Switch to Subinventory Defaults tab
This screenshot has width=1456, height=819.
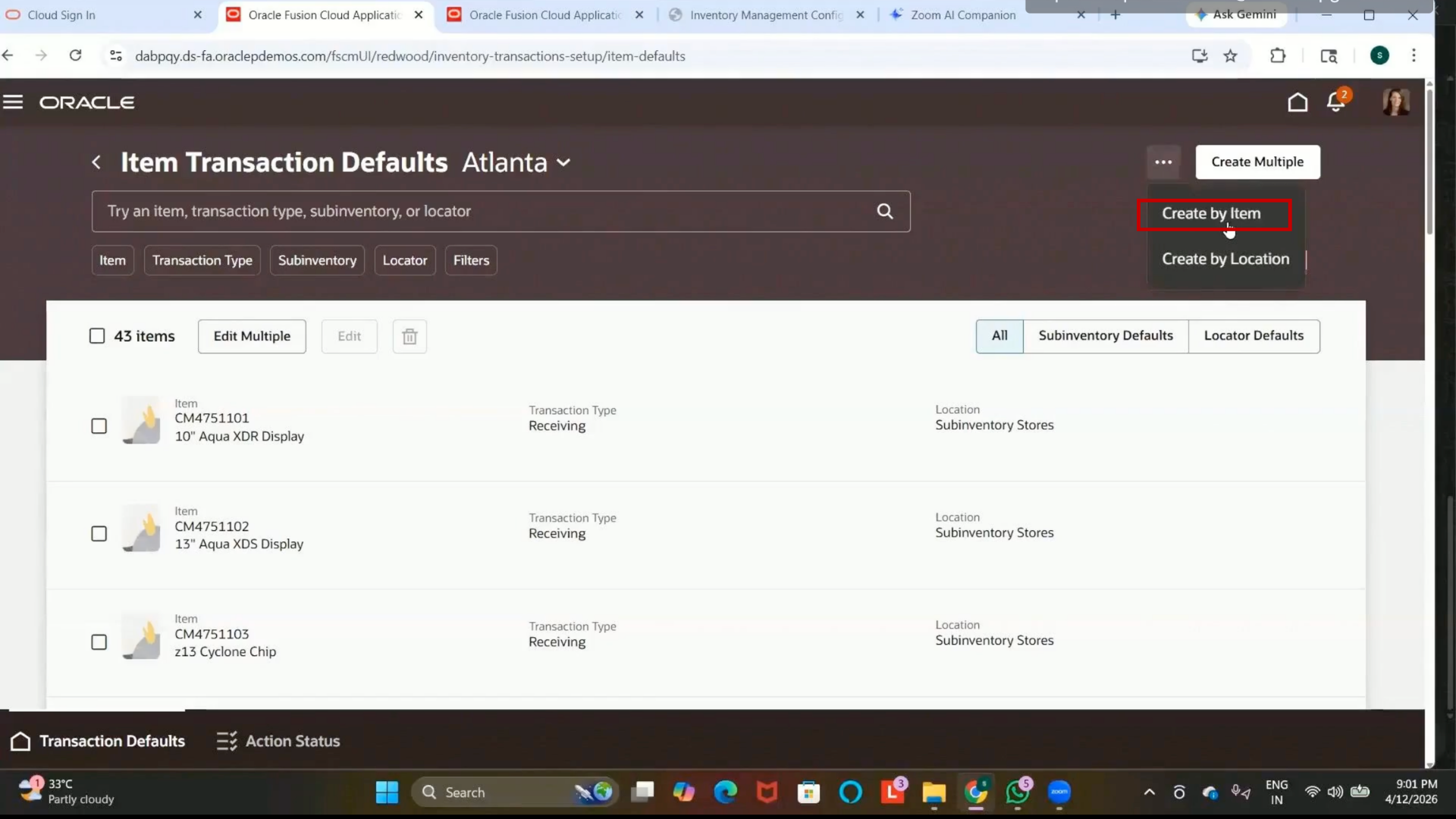pyautogui.click(x=1106, y=336)
